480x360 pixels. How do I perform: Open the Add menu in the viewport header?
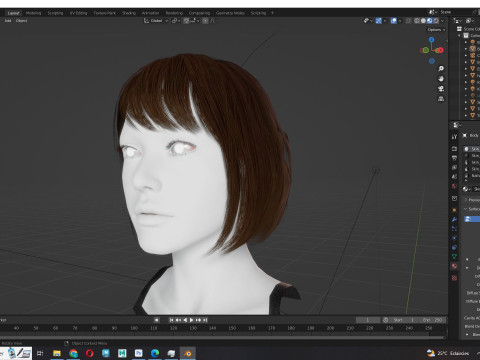point(8,21)
